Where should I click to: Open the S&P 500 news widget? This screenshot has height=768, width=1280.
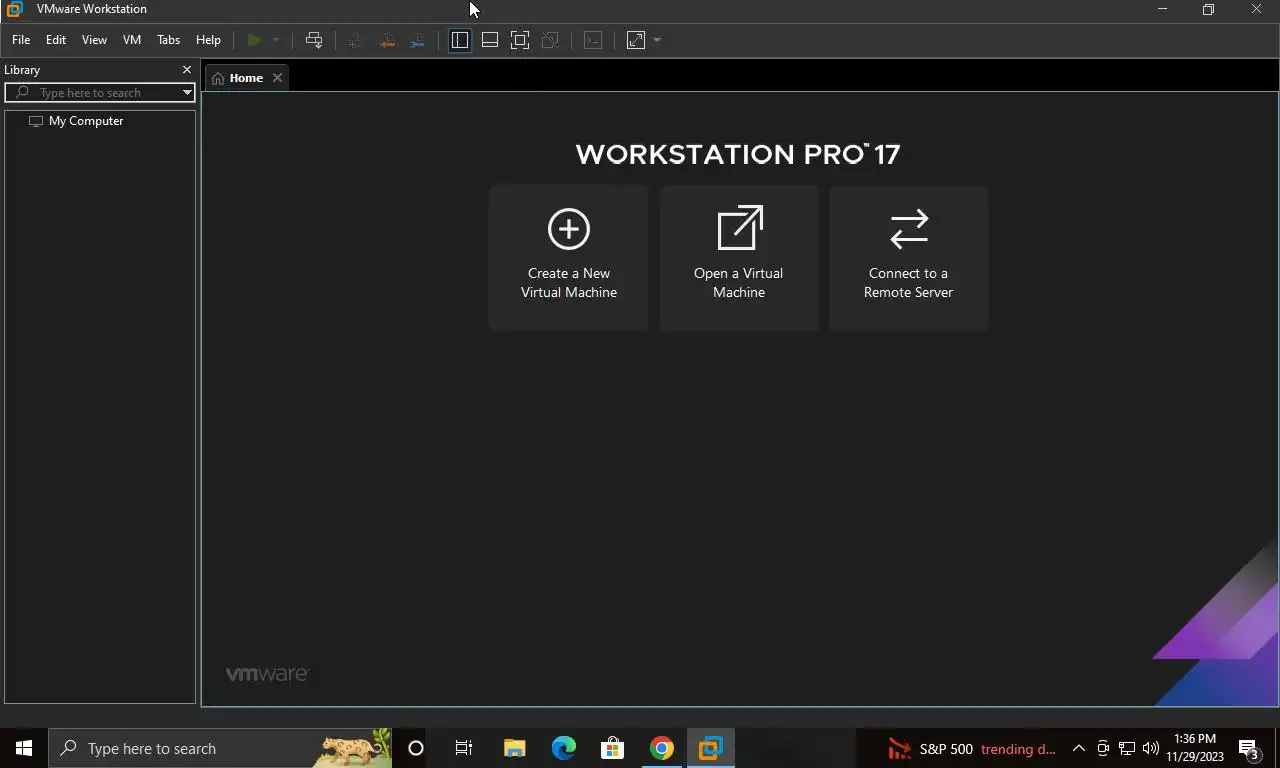pos(972,748)
